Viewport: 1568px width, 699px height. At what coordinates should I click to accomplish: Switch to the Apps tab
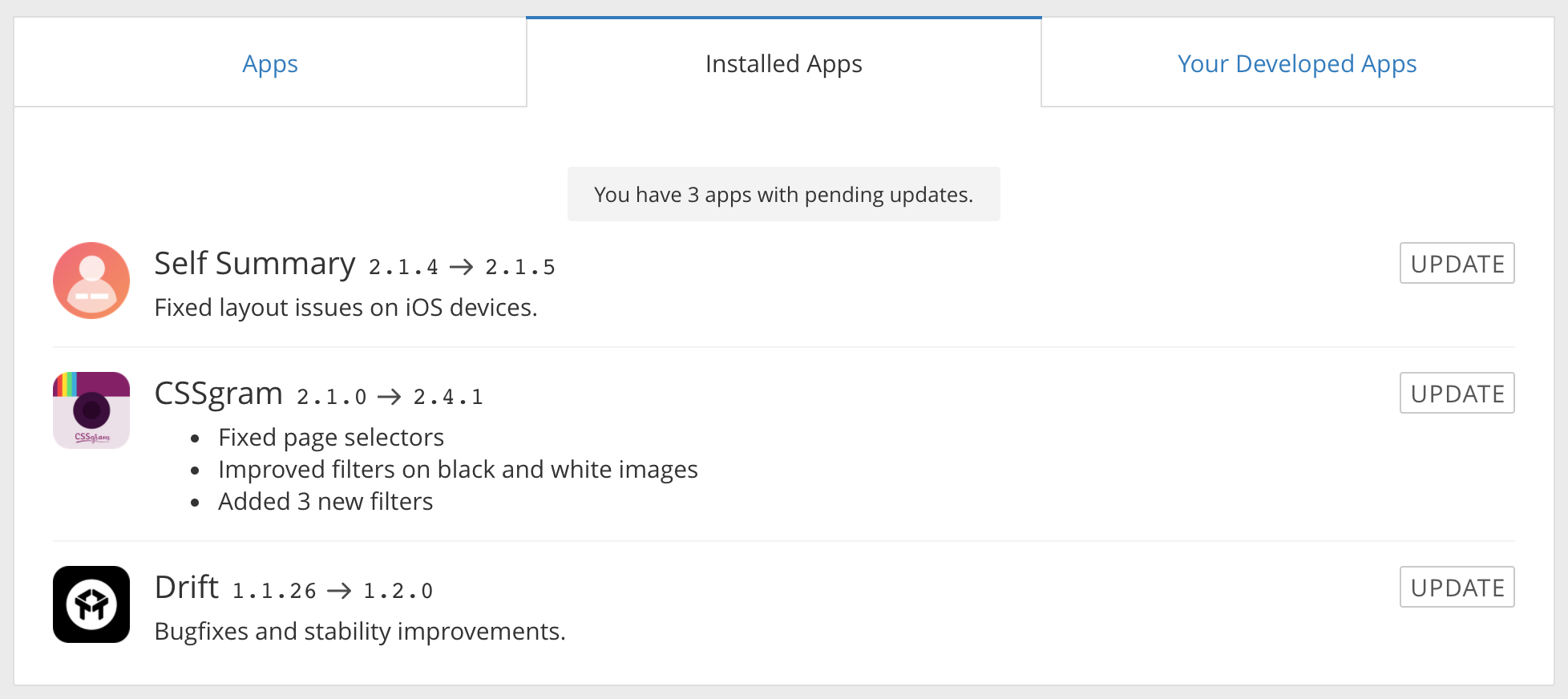[x=270, y=63]
